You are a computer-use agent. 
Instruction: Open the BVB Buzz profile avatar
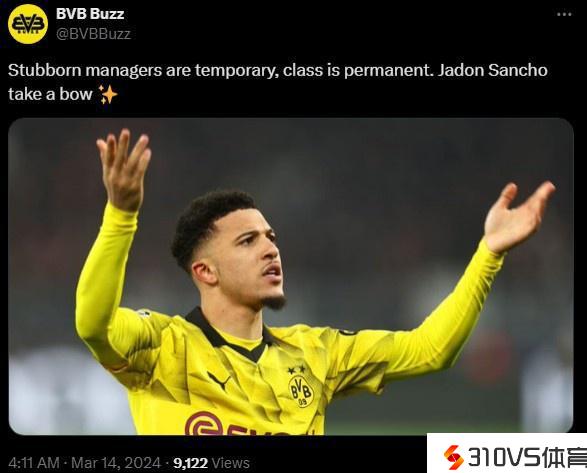[x=28, y=24]
